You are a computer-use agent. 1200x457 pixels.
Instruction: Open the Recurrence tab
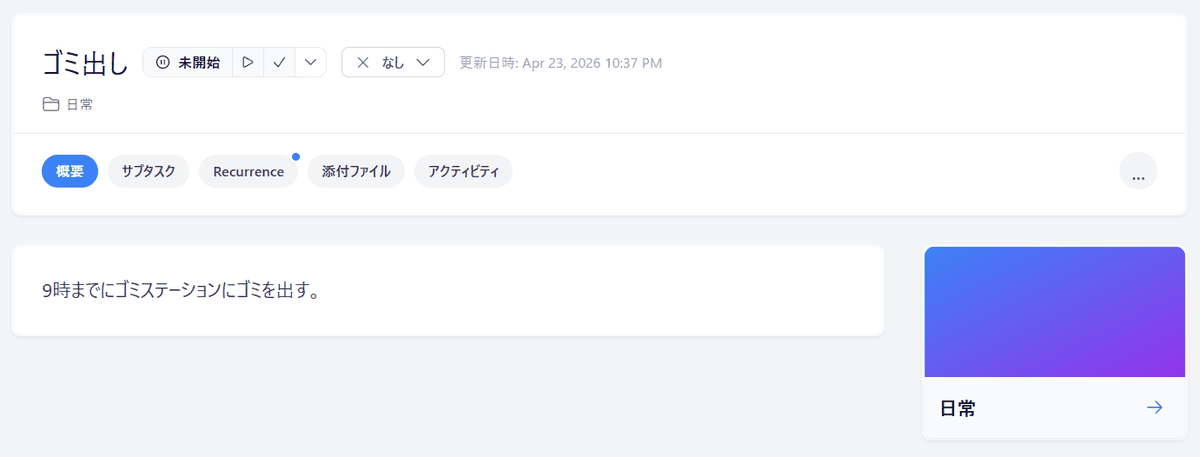248,172
